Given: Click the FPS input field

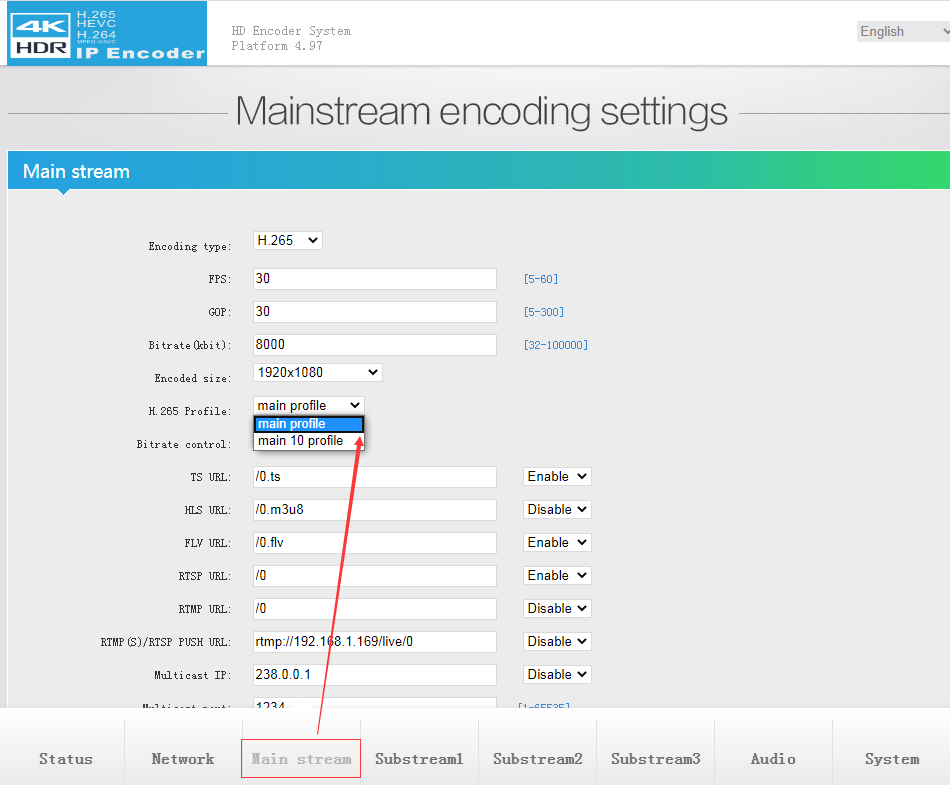Looking at the screenshot, I should click(x=375, y=279).
